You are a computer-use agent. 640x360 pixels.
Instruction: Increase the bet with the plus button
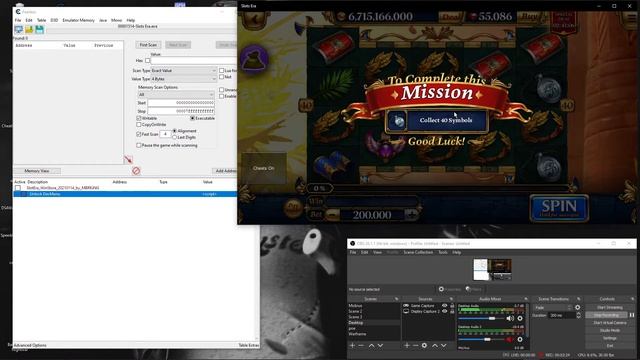411,214
